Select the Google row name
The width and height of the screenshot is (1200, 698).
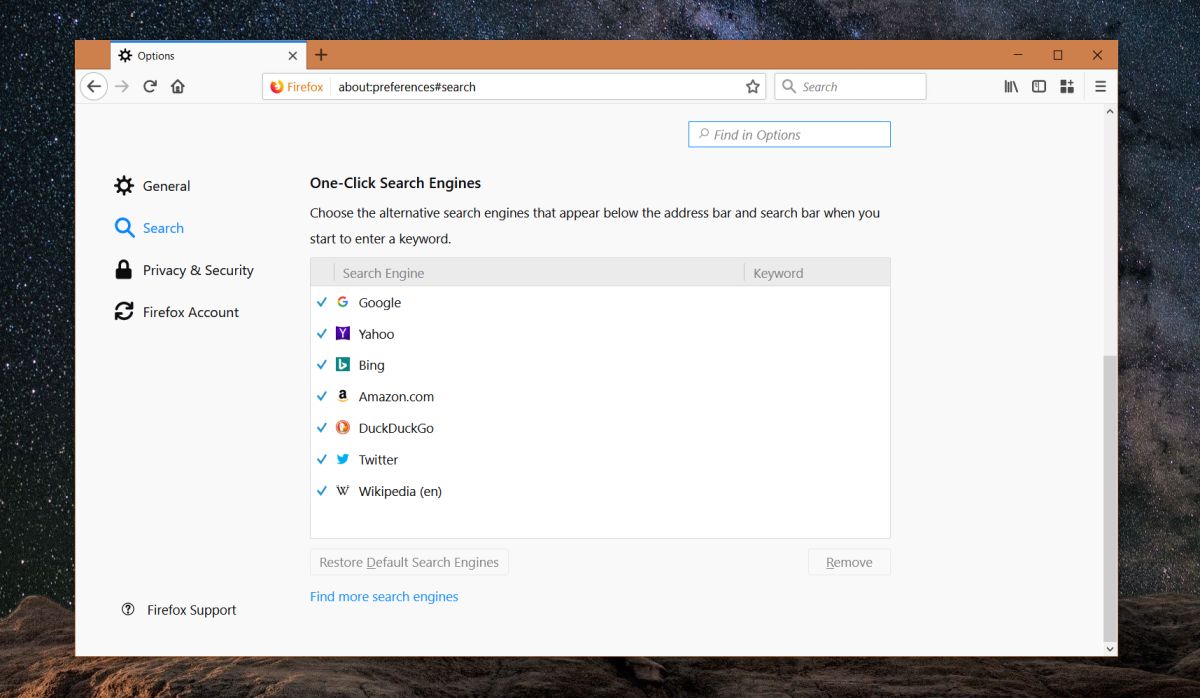coord(380,303)
